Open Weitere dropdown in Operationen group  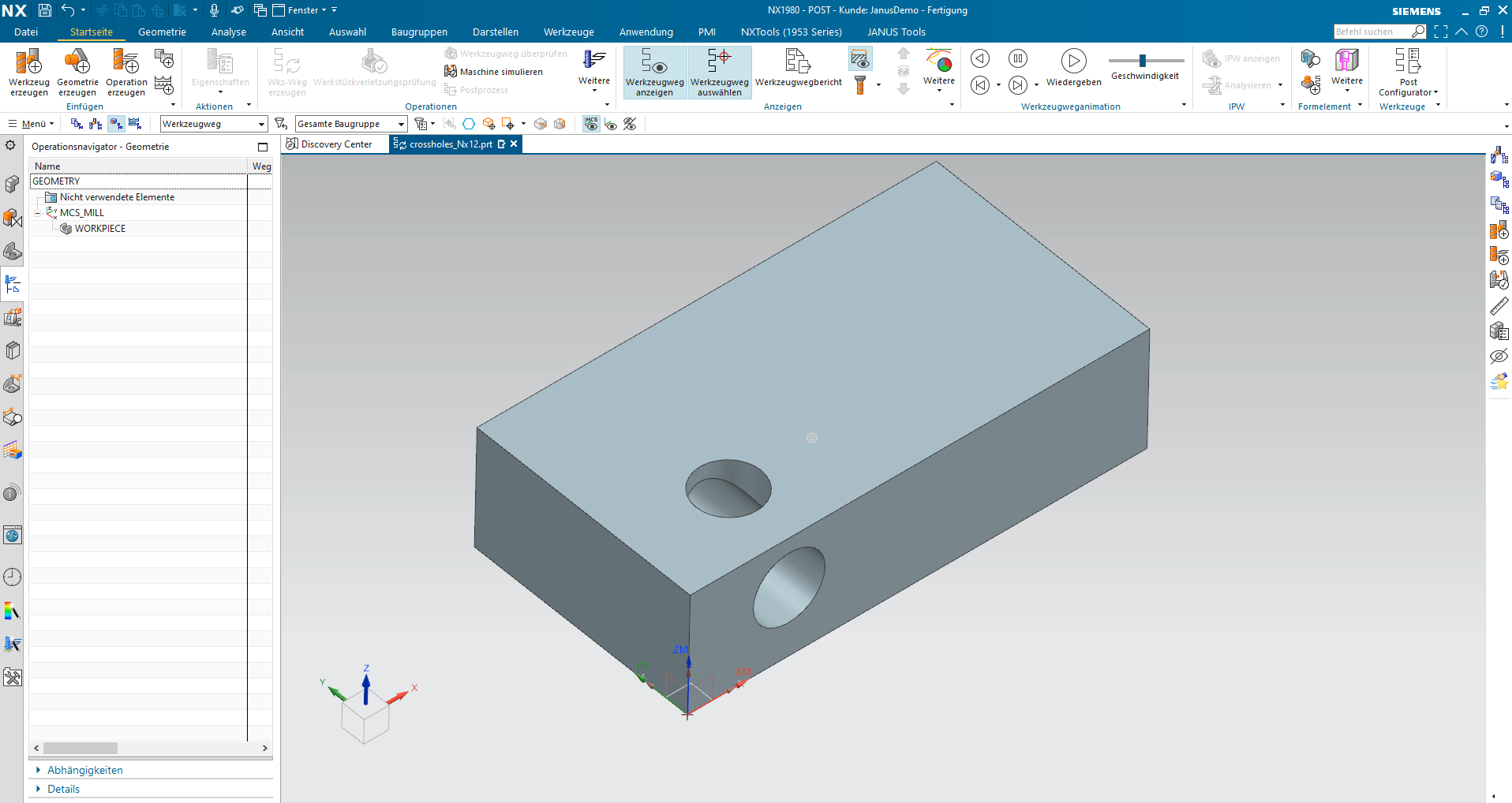click(594, 71)
